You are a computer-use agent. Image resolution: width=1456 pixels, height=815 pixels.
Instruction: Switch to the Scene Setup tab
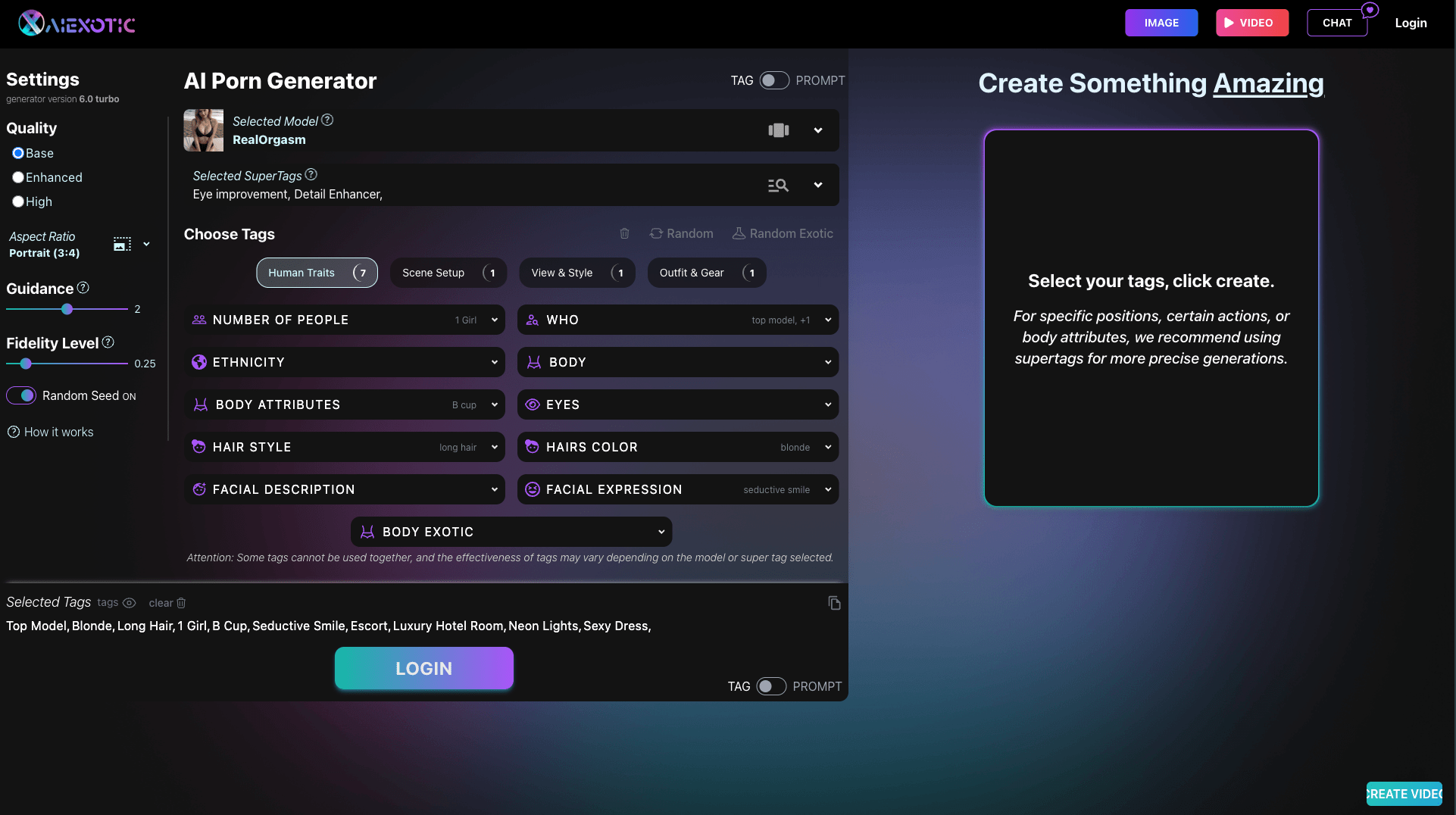[448, 273]
